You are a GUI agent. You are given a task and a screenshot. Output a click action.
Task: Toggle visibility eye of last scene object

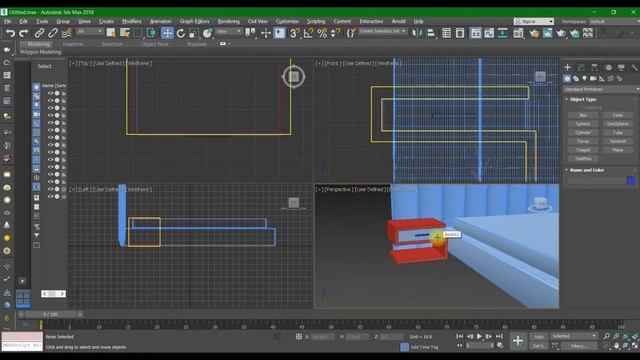(51, 196)
